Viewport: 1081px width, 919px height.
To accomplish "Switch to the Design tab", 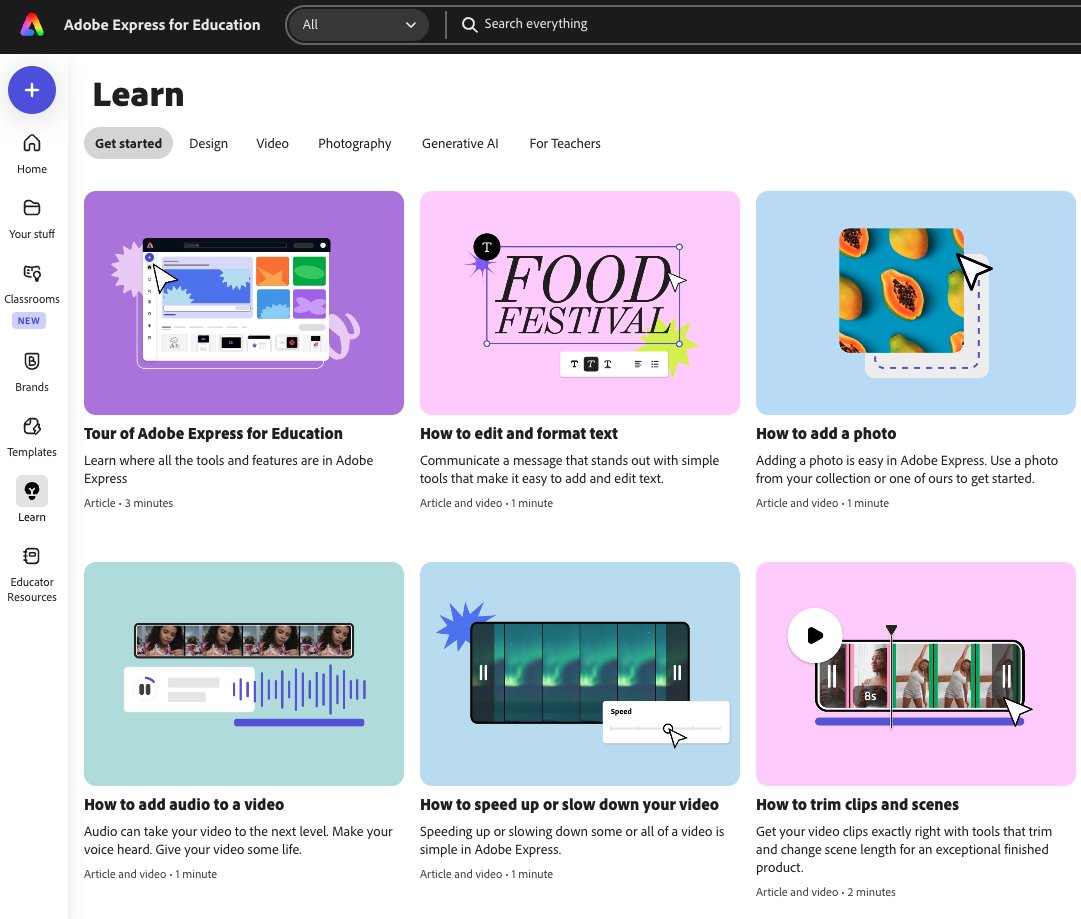I will (208, 143).
